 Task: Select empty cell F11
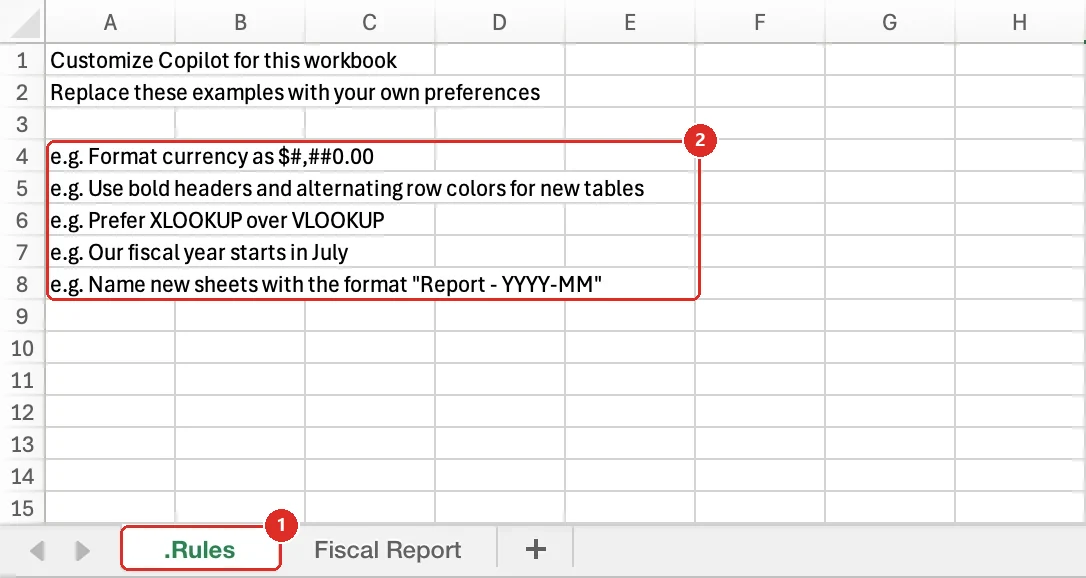point(760,380)
